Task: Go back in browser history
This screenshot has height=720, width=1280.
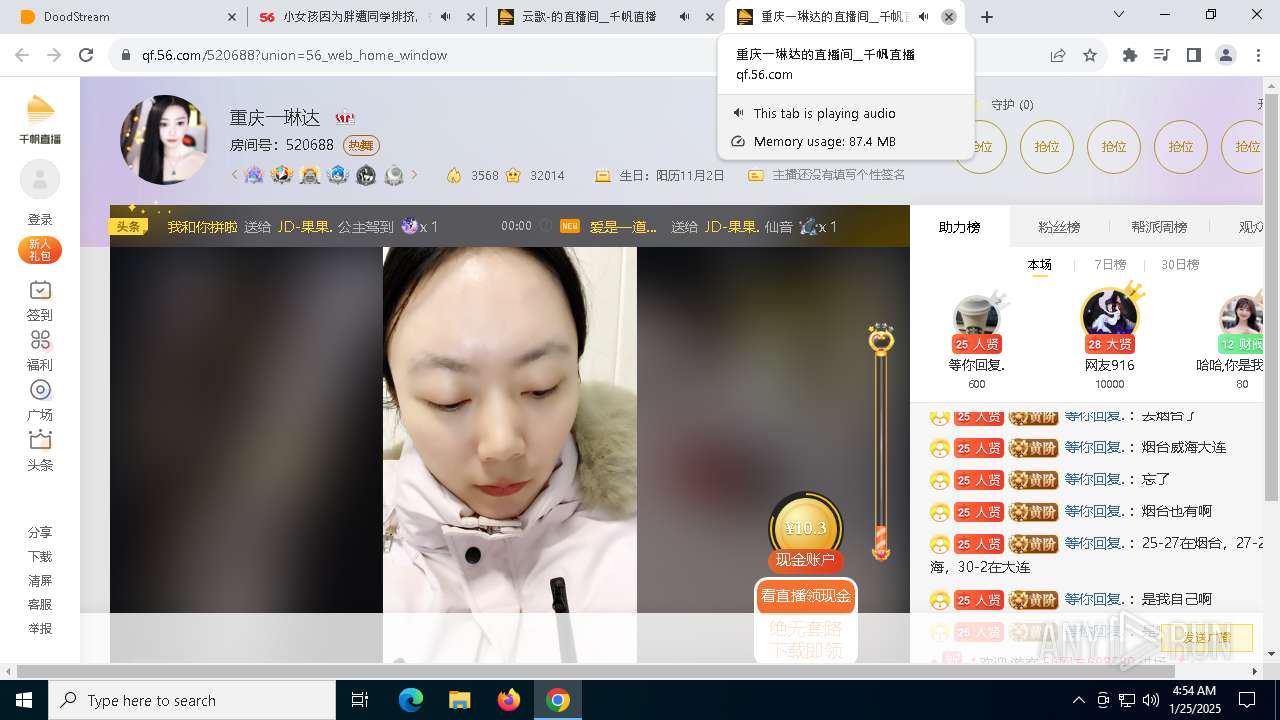Action: click(x=22, y=55)
